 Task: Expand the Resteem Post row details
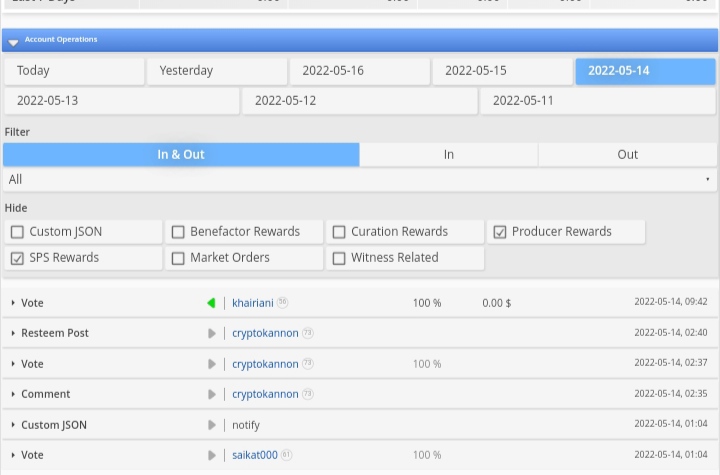tap(13, 333)
